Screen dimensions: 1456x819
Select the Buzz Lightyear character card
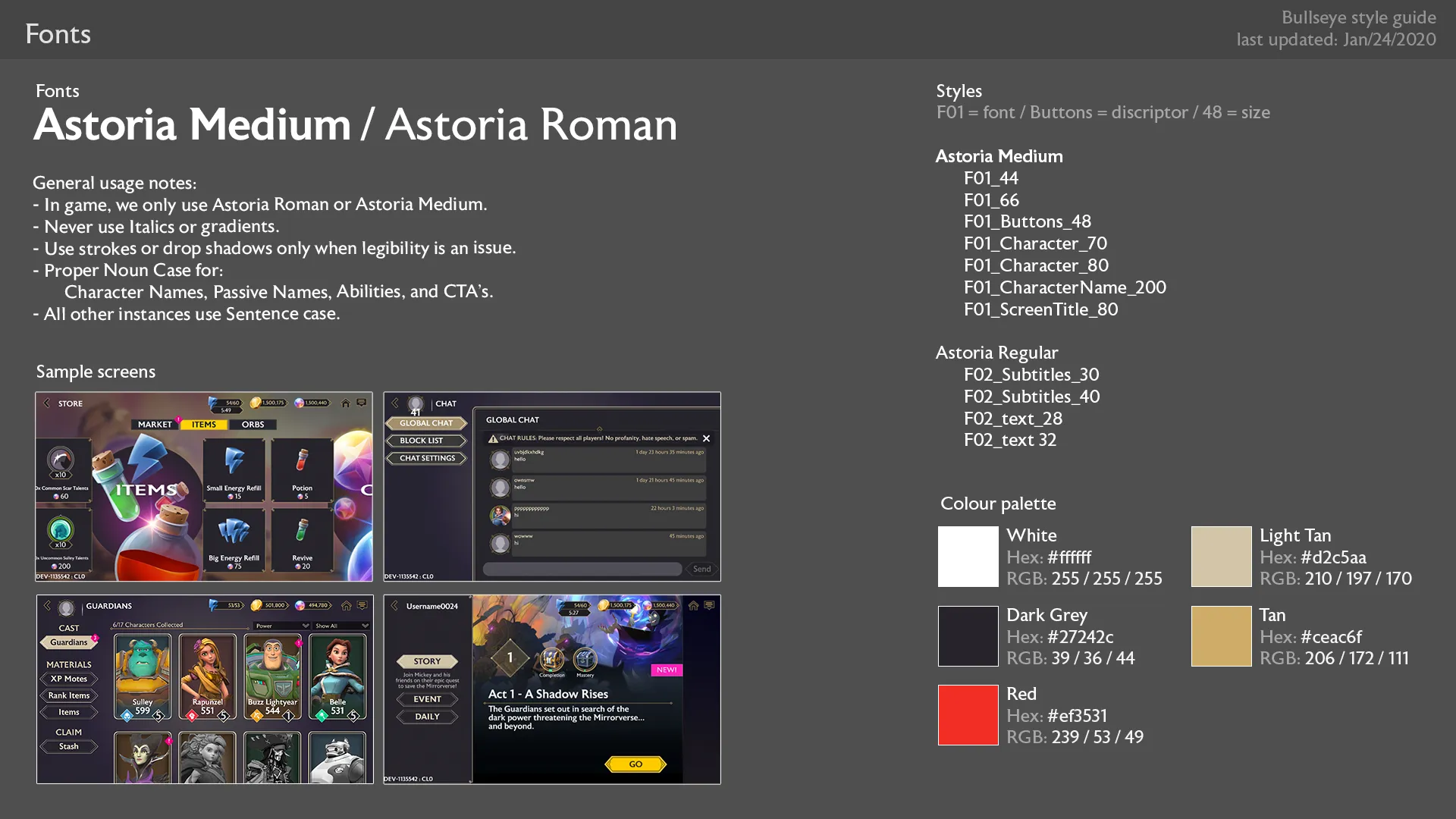(x=272, y=676)
